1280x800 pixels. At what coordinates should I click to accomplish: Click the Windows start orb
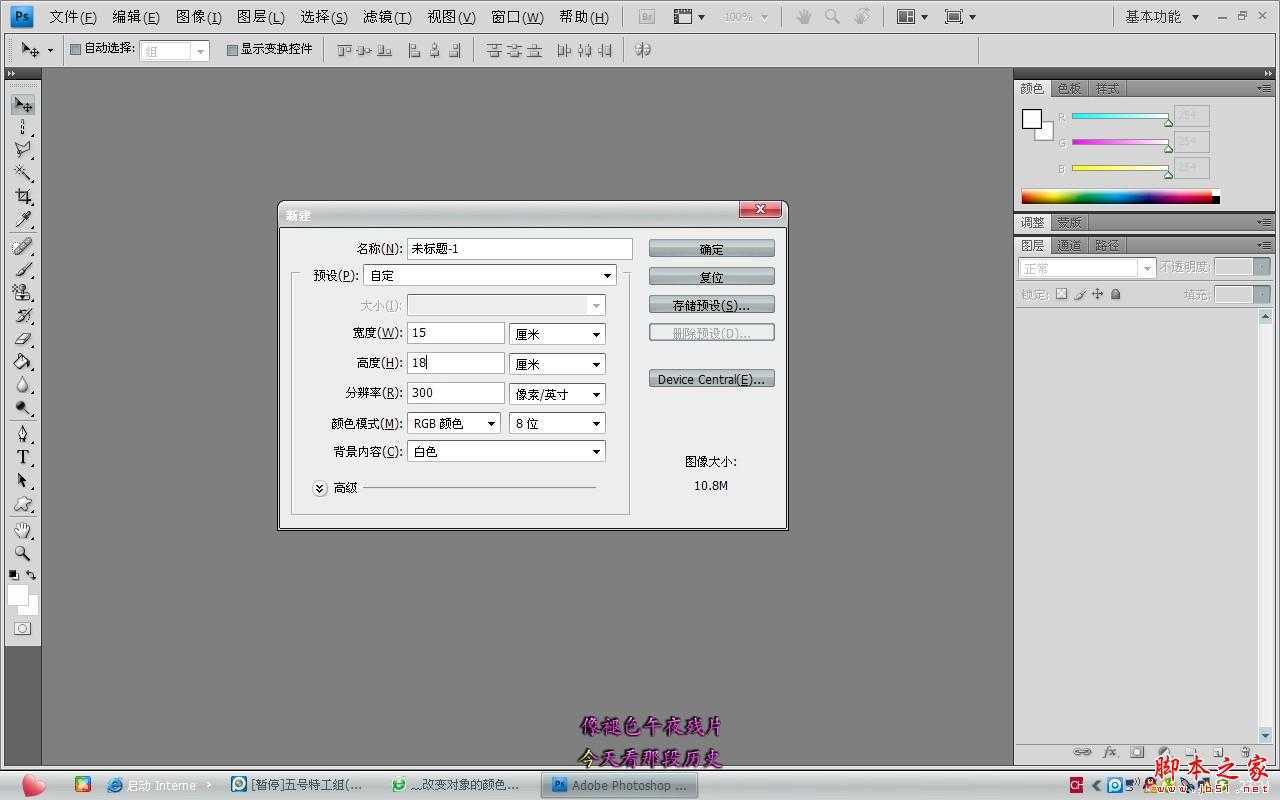click(33, 785)
